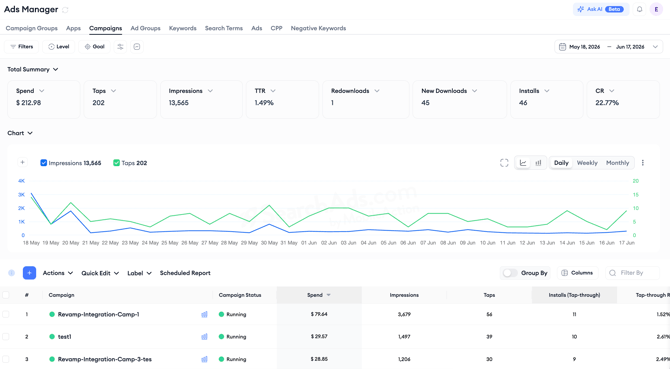The image size is (670, 369).
Task: Open the Ad Groups tab
Action: pyautogui.click(x=145, y=28)
